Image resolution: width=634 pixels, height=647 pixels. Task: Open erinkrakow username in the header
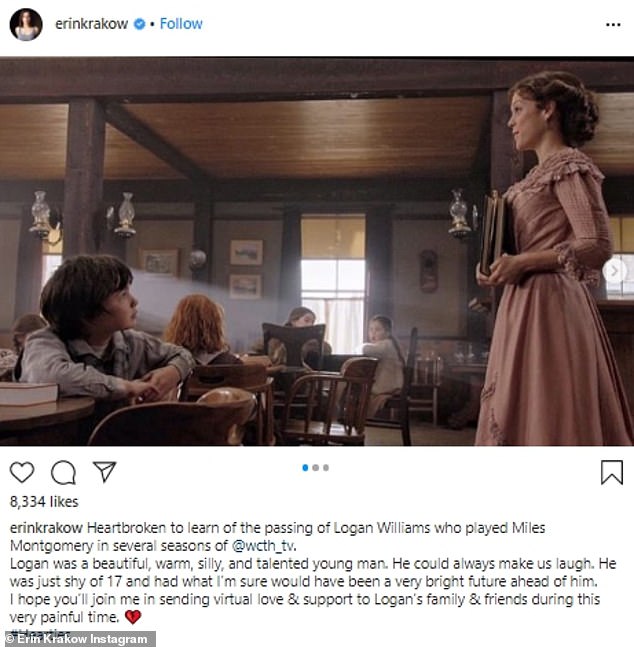point(92,24)
